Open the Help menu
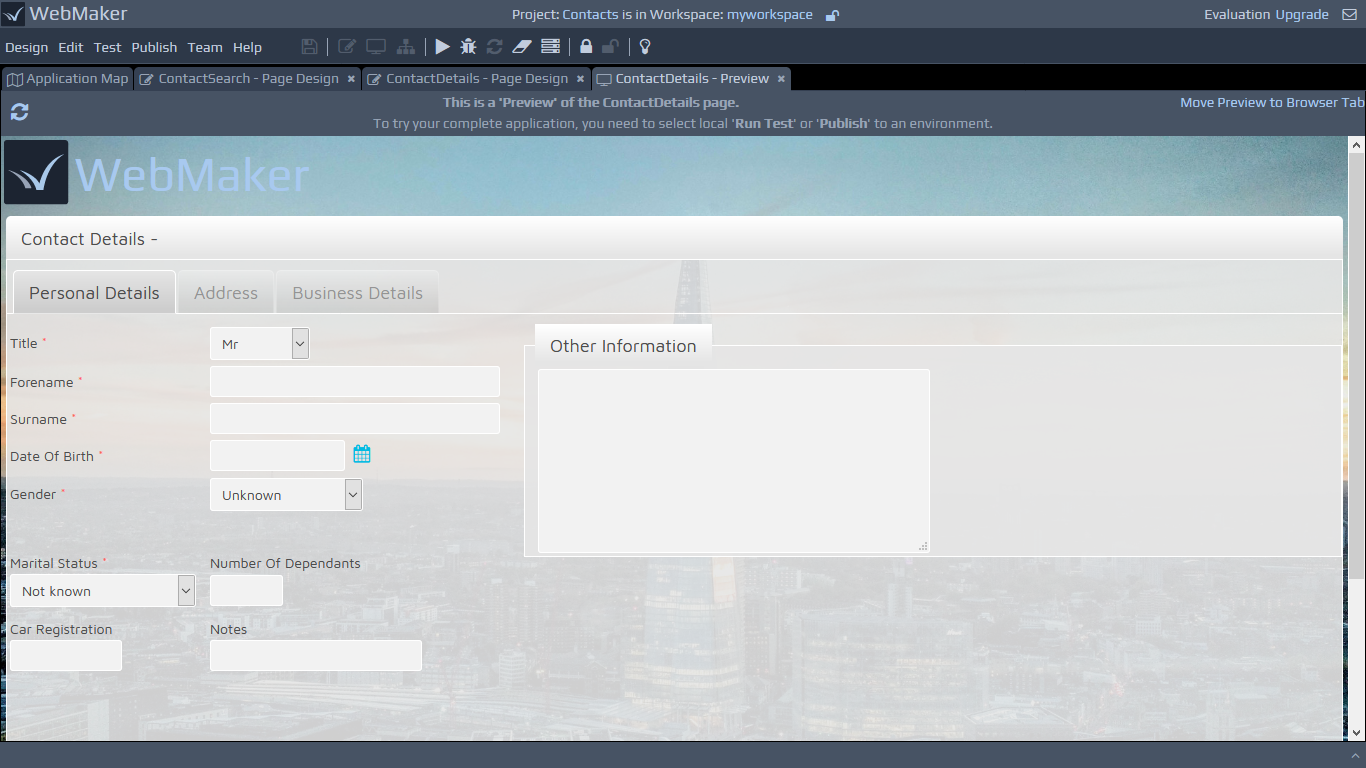The image size is (1366, 768). pos(247,47)
